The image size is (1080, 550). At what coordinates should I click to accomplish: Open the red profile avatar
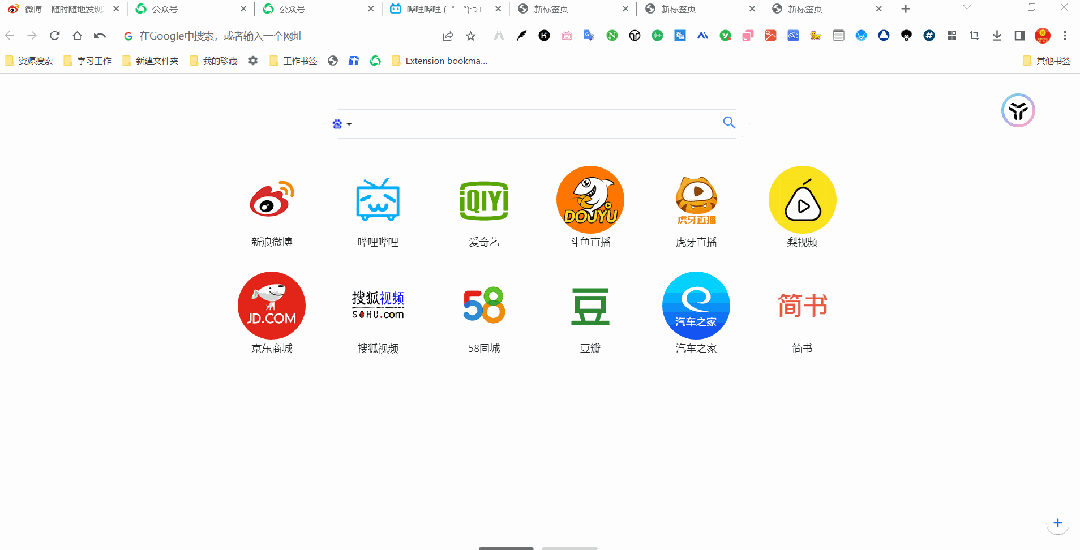(1043, 36)
